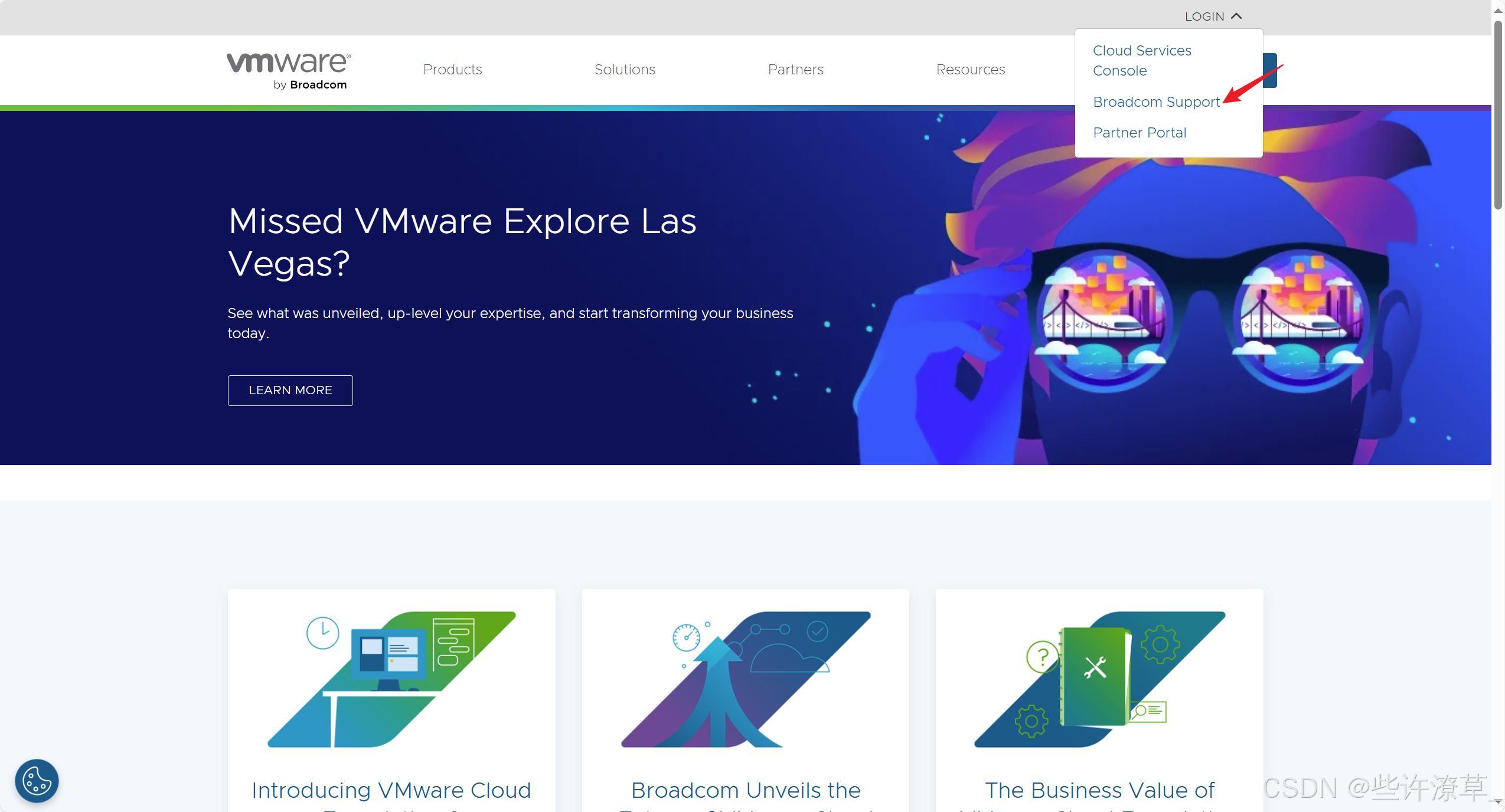Select Broadcom Support from login menu

point(1155,102)
